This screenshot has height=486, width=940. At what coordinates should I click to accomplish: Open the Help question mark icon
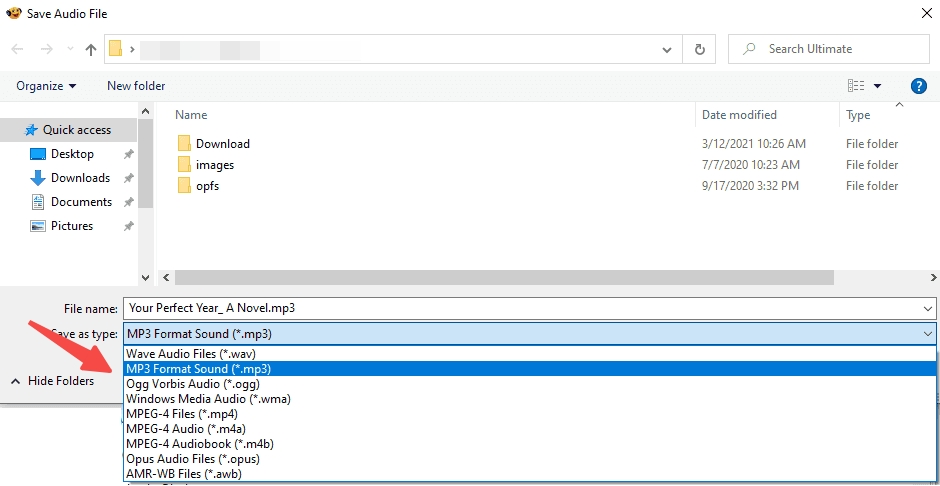(919, 86)
